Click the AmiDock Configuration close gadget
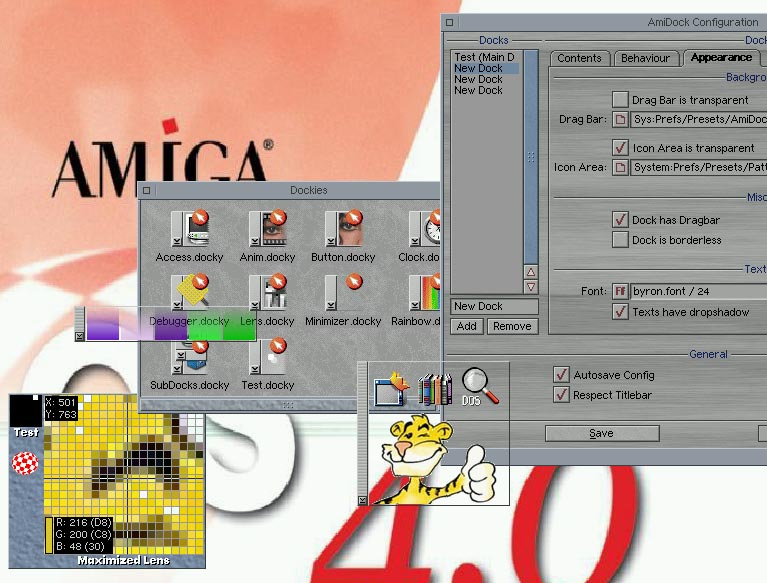 click(x=450, y=22)
